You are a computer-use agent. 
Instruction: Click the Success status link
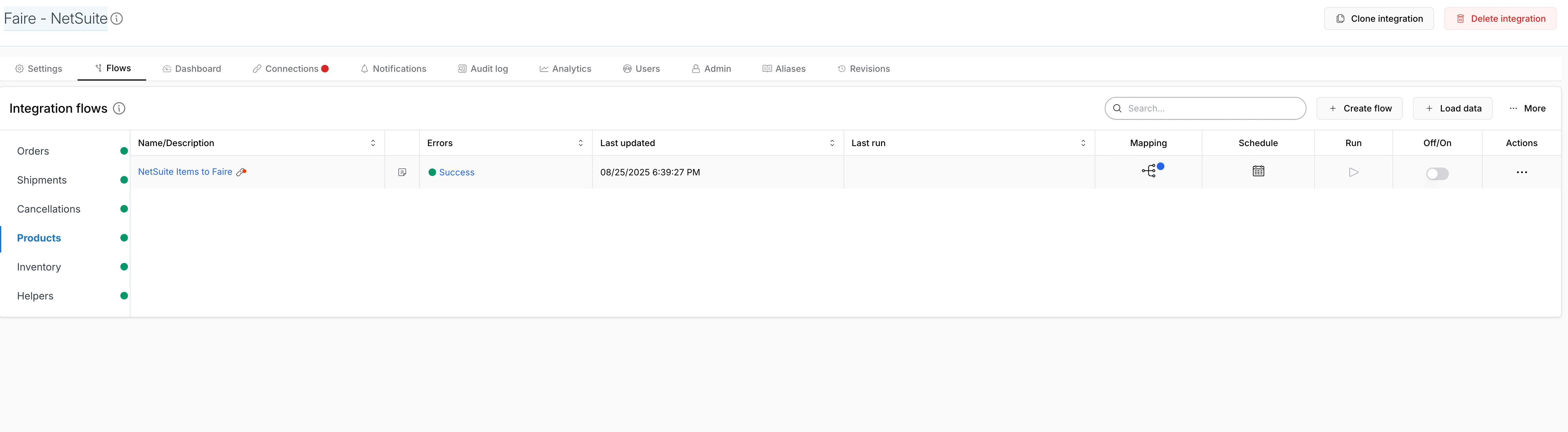coord(457,173)
